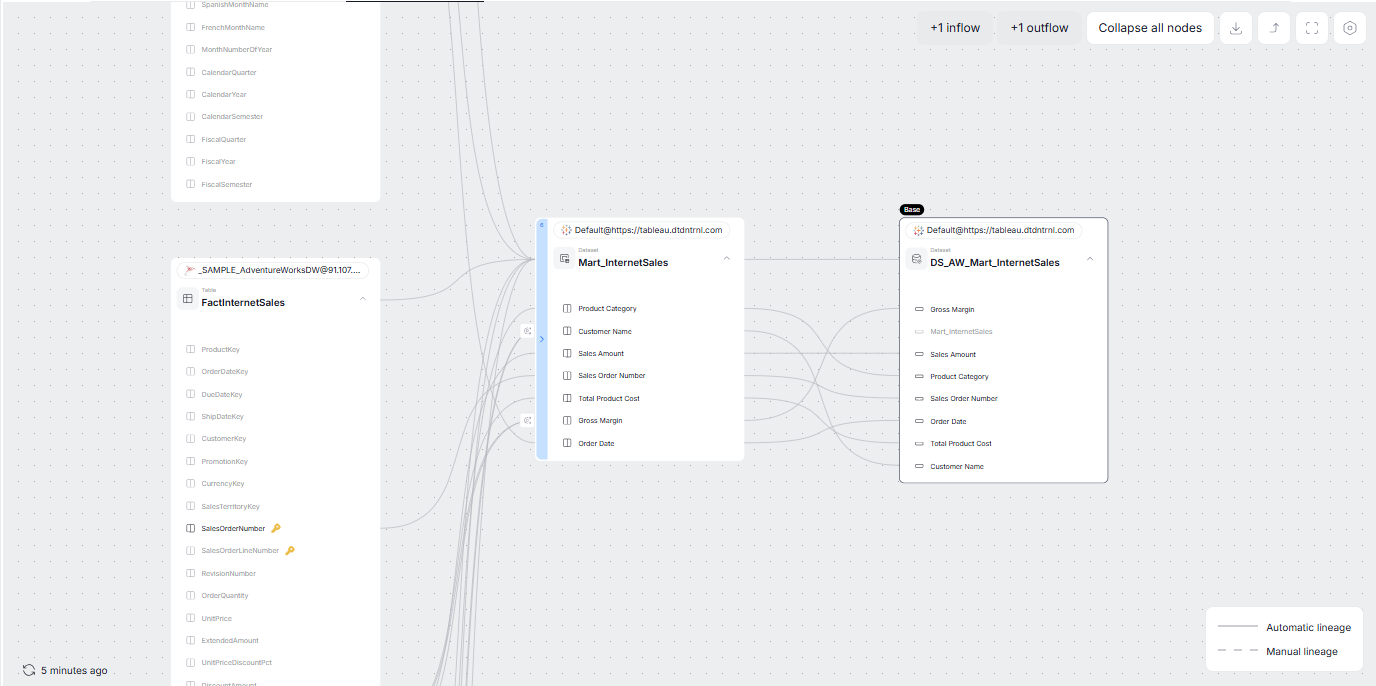Show +1 inflow level
Viewport: 1376px width, 686px height.
(955, 28)
